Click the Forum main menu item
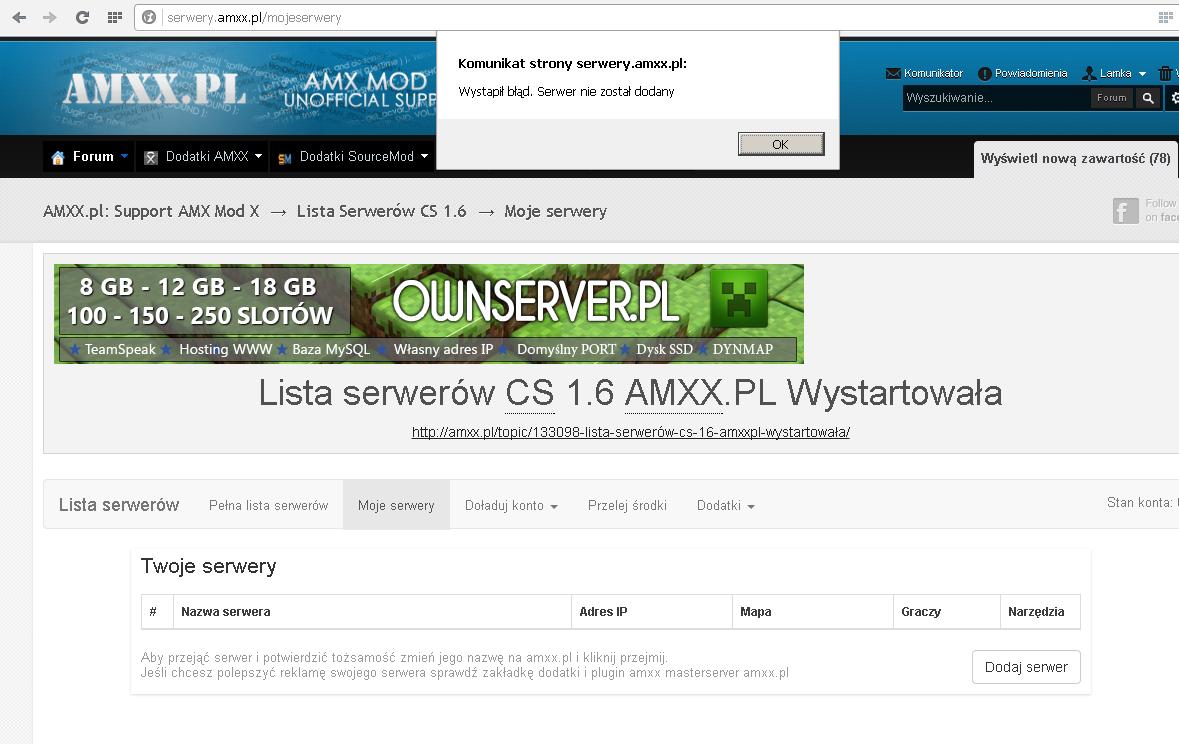Screen dimensions: 1179x744 (93, 156)
